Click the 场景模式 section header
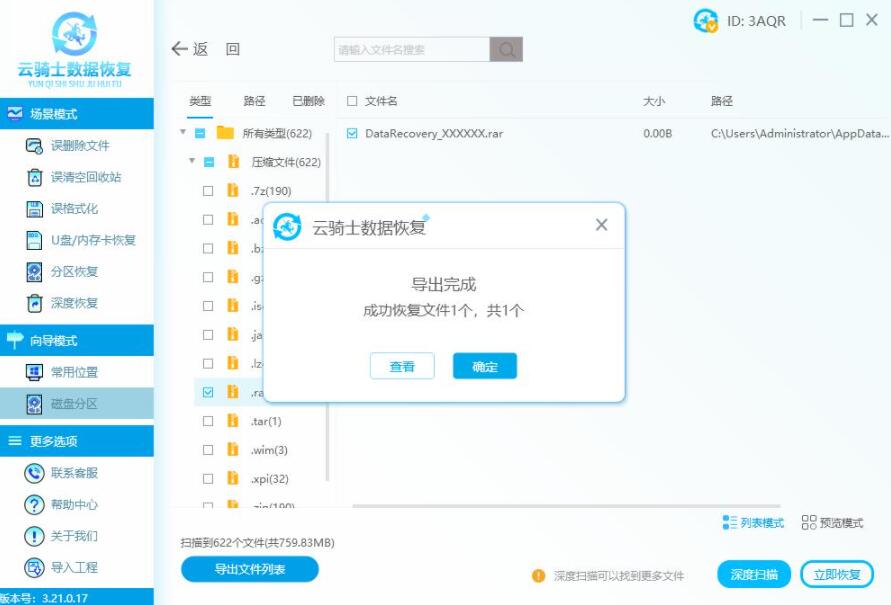This screenshot has height=605, width=891. [77, 114]
